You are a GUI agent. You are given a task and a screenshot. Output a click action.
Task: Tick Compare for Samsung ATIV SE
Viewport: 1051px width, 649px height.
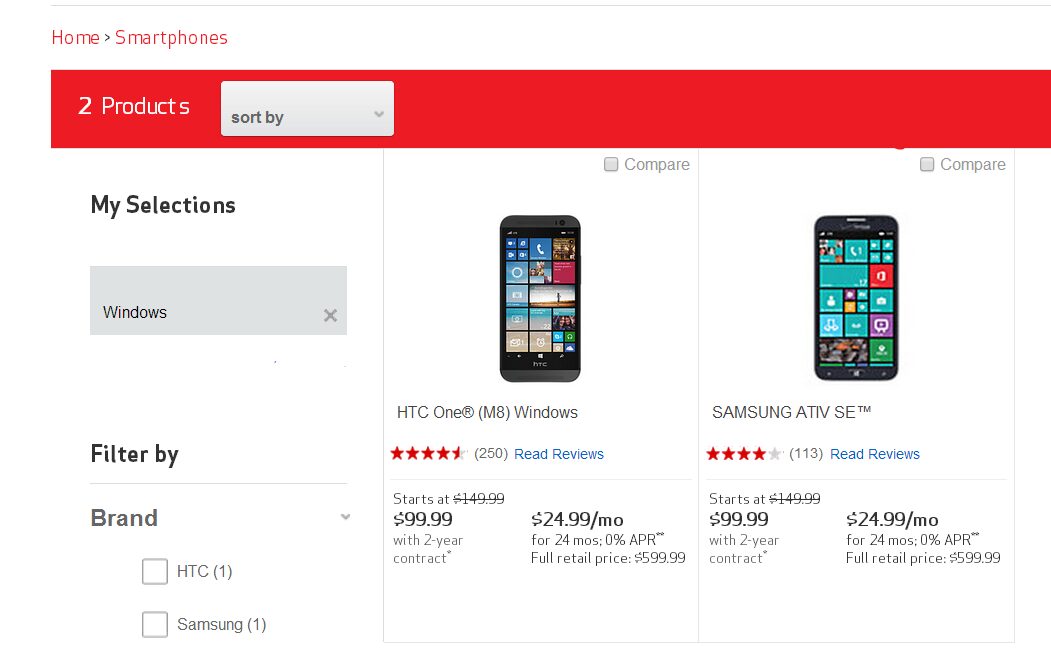(926, 164)
